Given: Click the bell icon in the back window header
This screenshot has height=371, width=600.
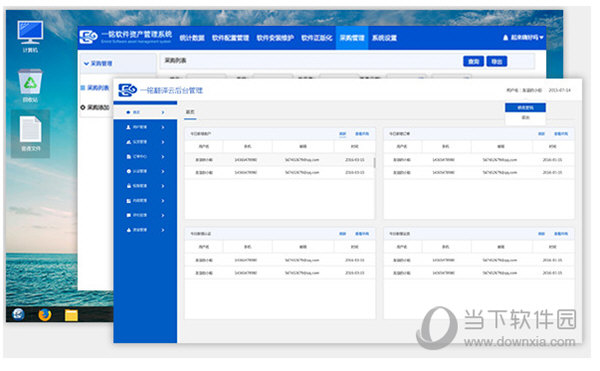Looking at the screenshot, I should pyautogui.click(x=505, y=37).
